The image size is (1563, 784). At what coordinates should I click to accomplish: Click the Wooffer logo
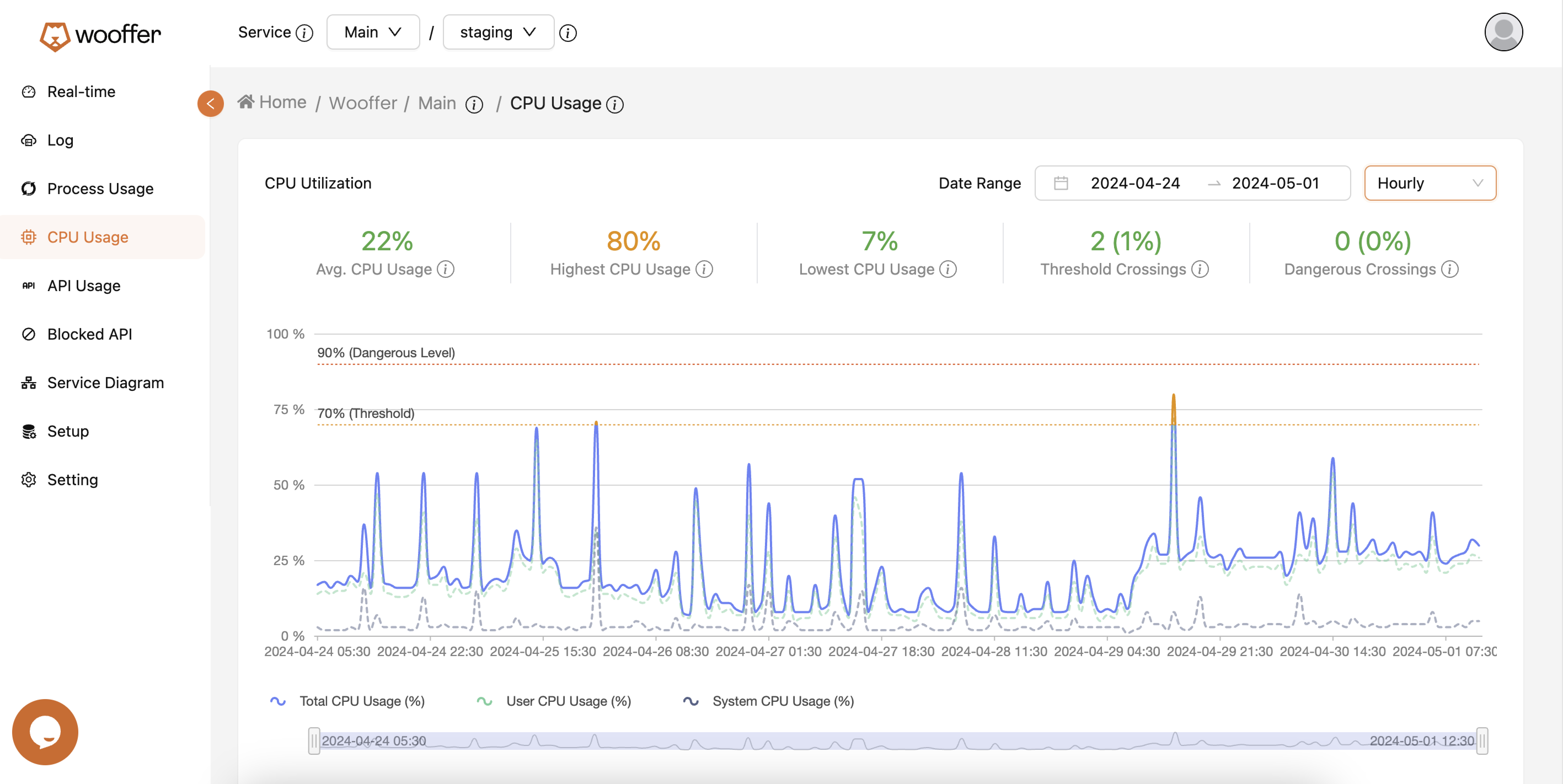(101, 34)
